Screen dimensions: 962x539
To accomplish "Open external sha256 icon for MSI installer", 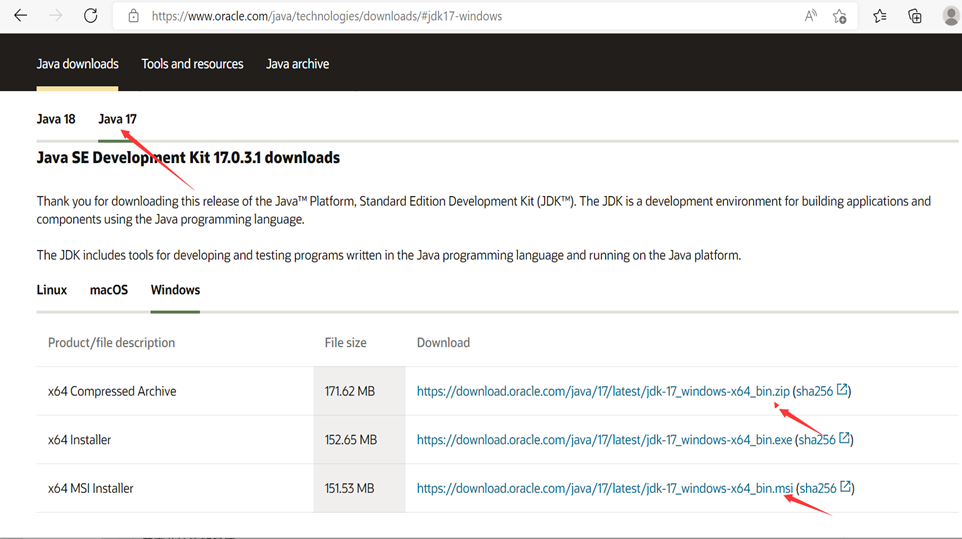I will [845, 486].
